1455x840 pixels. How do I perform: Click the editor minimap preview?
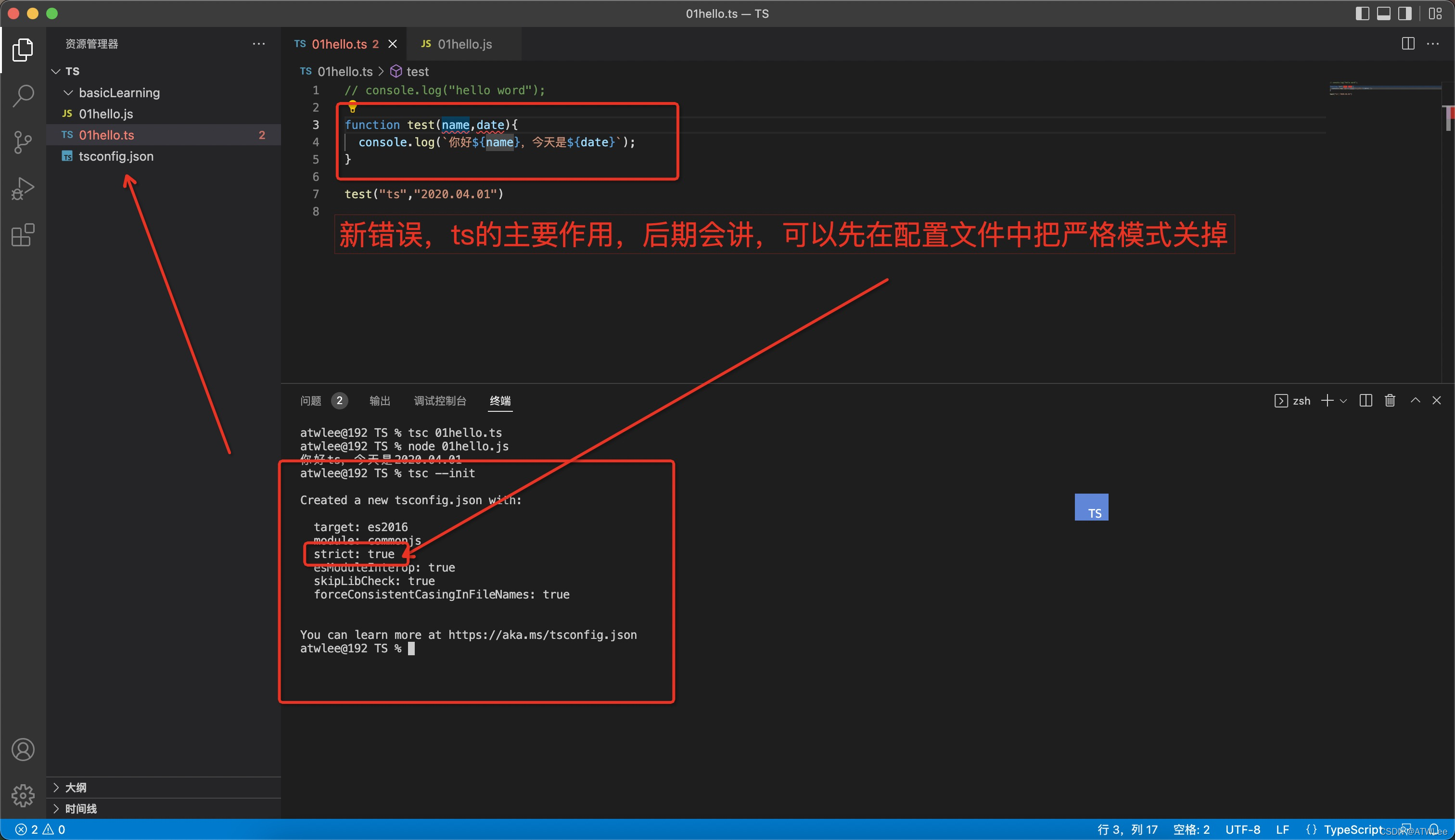pos(1385,89)
